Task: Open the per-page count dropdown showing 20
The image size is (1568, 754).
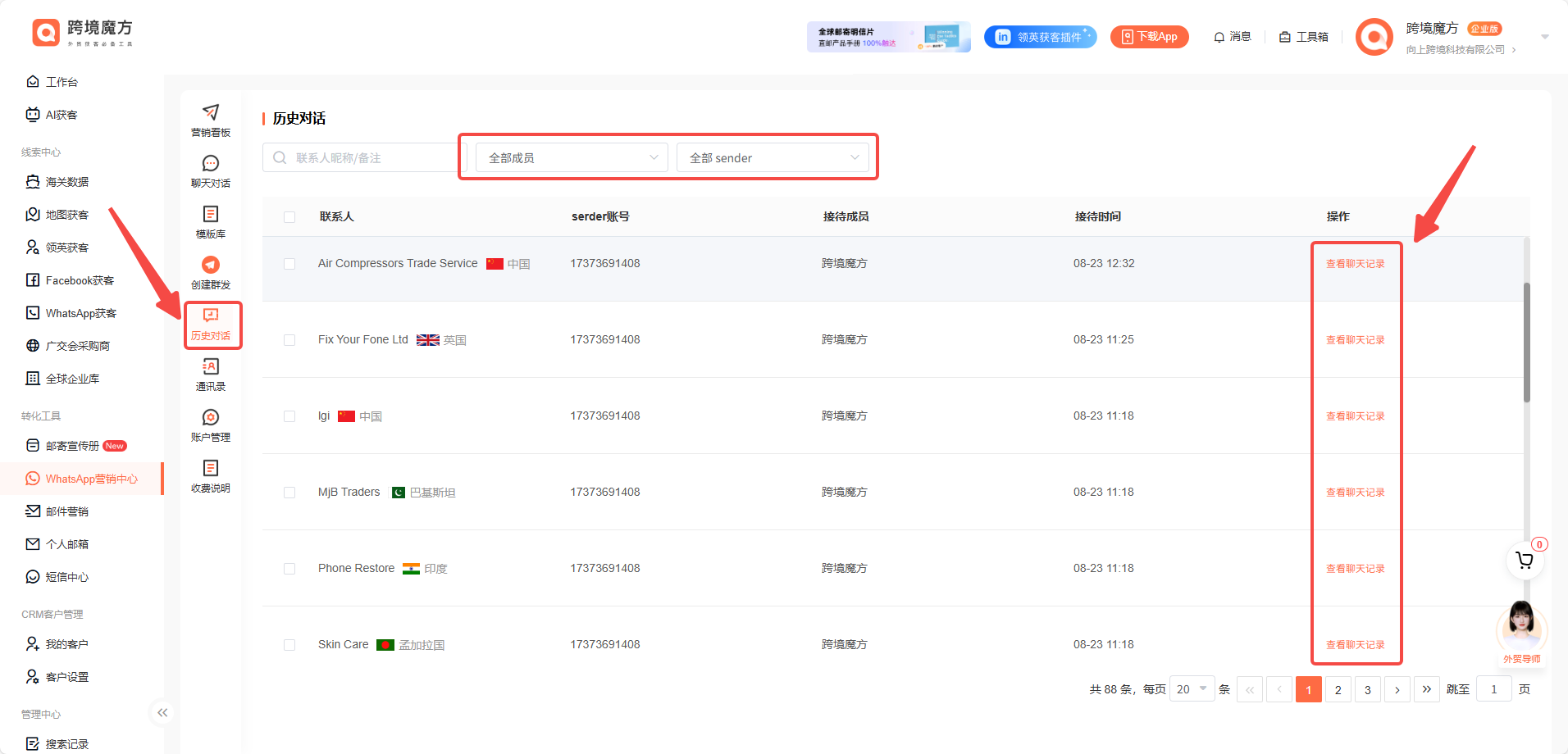Action: pos(1192,689)
